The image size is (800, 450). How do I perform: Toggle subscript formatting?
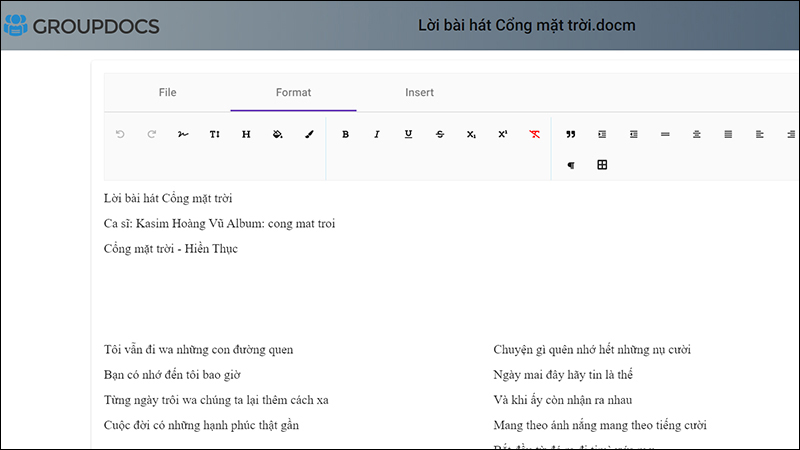point(471,134)
